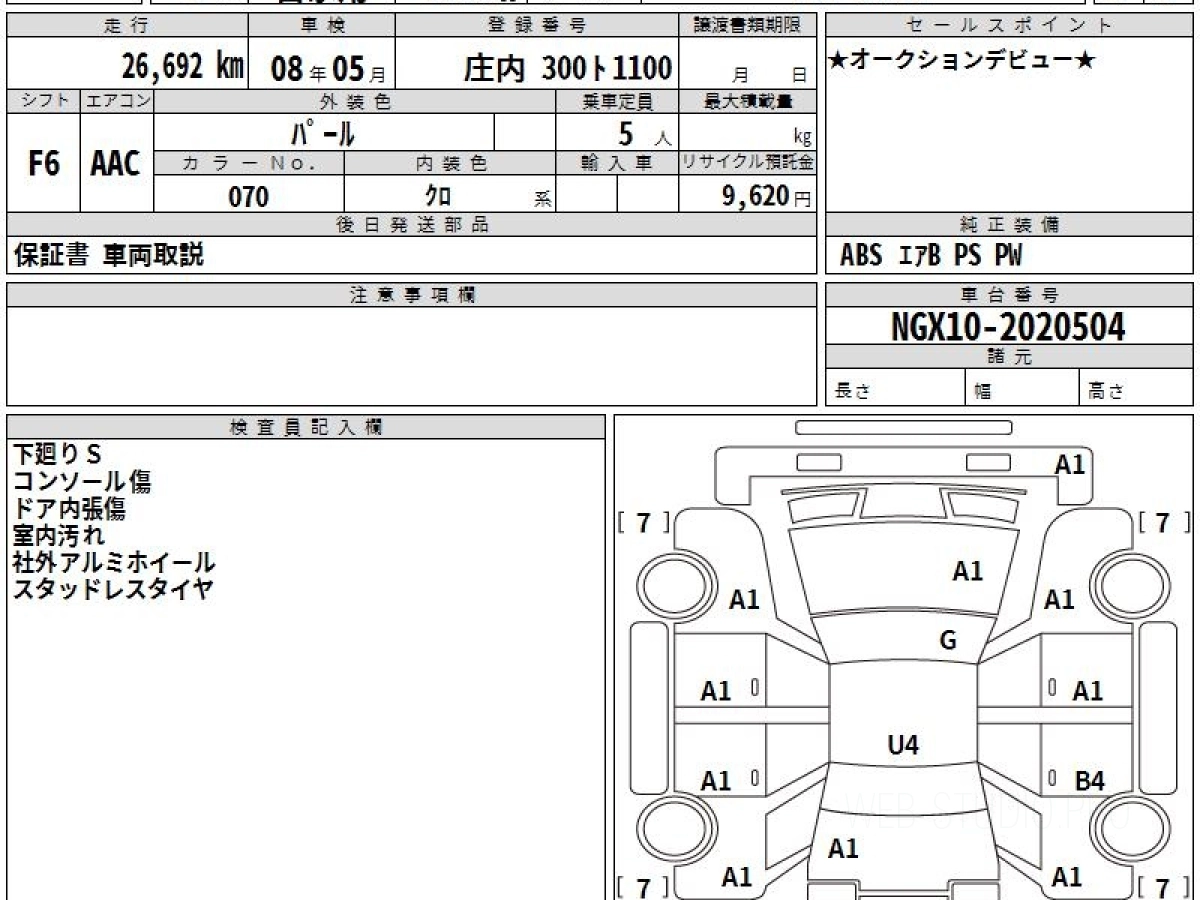
Task: Select recycle deposit amount 9,620円
Action: (766, 196)
